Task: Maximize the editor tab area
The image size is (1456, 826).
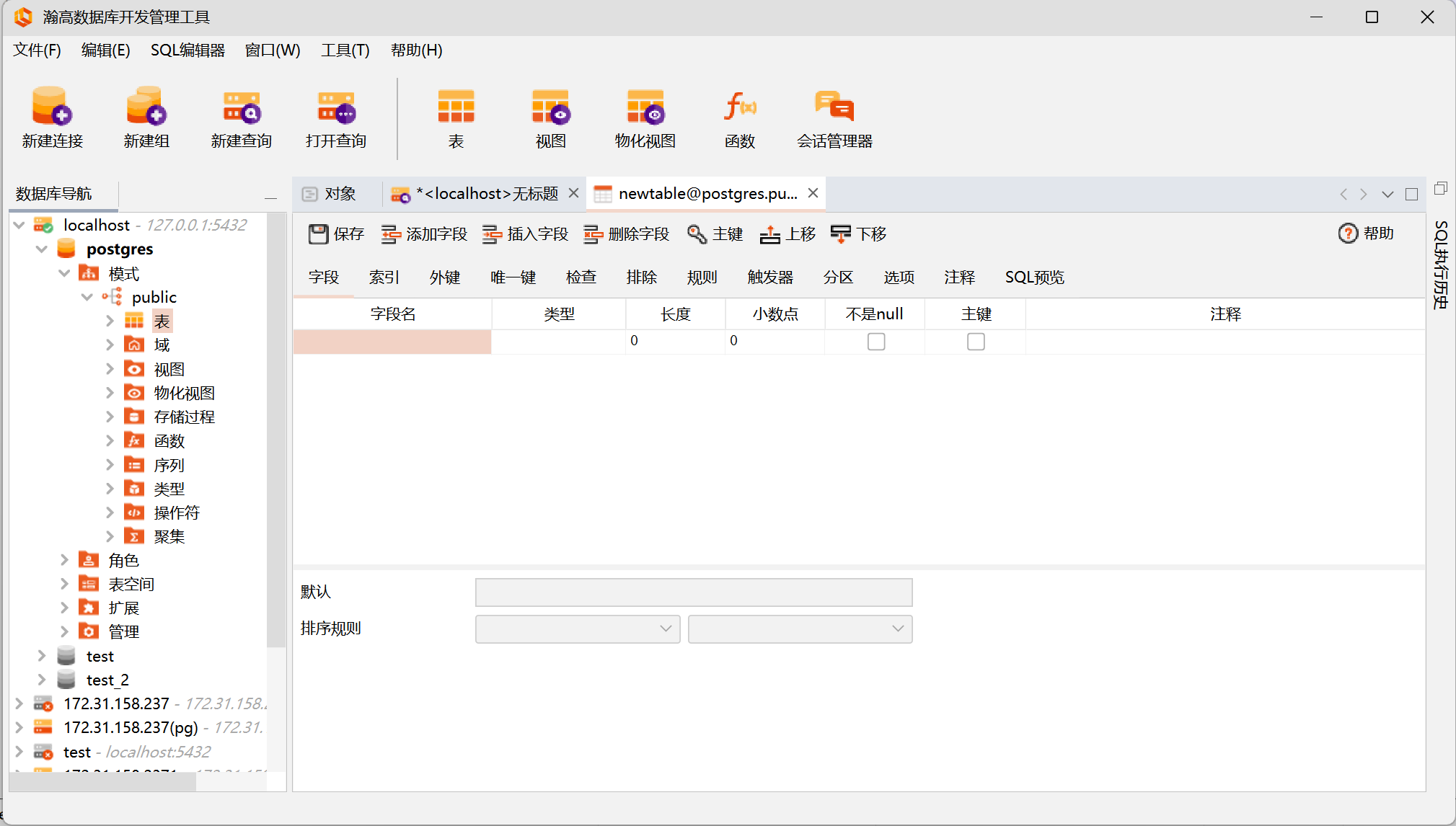Action: [x=1411, y=195]
